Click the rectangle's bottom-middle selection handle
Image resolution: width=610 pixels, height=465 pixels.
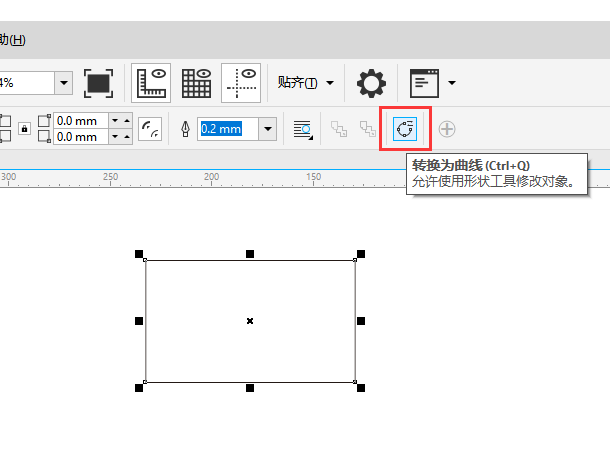[x=250, y=388]
